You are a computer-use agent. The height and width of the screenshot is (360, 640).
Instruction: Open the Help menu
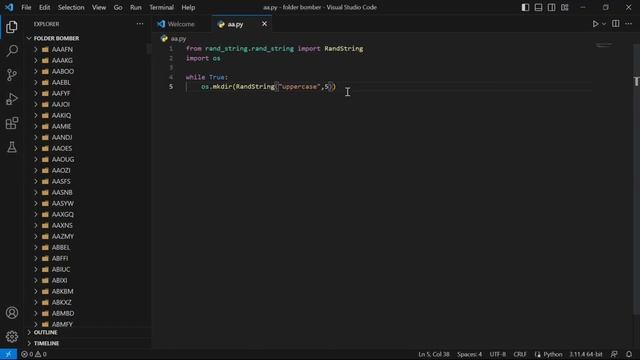[188, 7]
